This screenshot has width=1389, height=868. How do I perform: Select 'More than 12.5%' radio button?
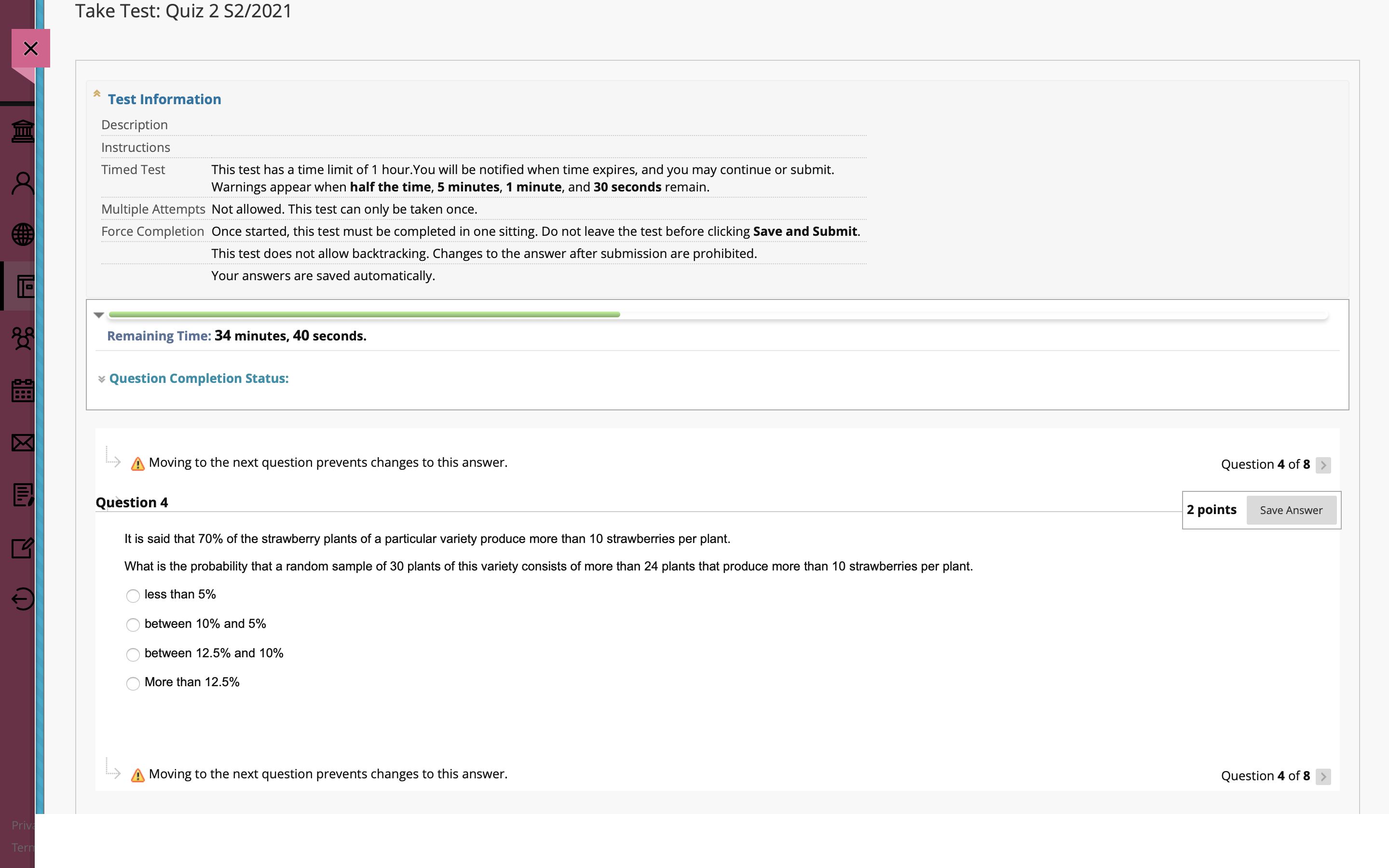click(x=133, y=684)
